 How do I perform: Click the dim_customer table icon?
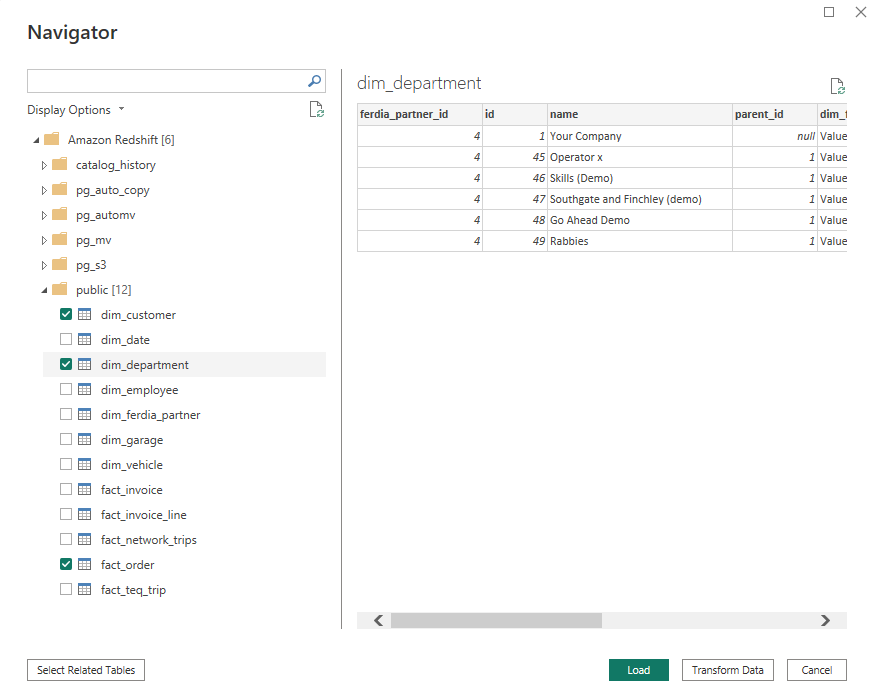click(x=85, y=315)
